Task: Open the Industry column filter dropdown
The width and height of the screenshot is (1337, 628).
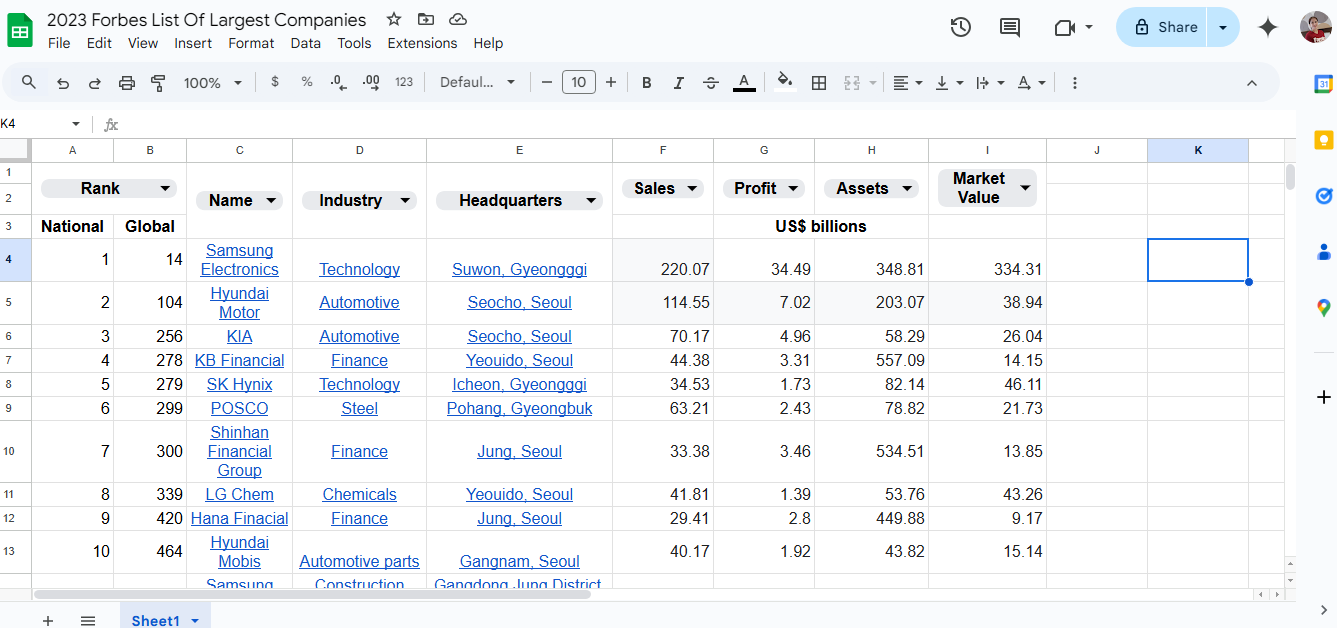Action: coord(405,201)
